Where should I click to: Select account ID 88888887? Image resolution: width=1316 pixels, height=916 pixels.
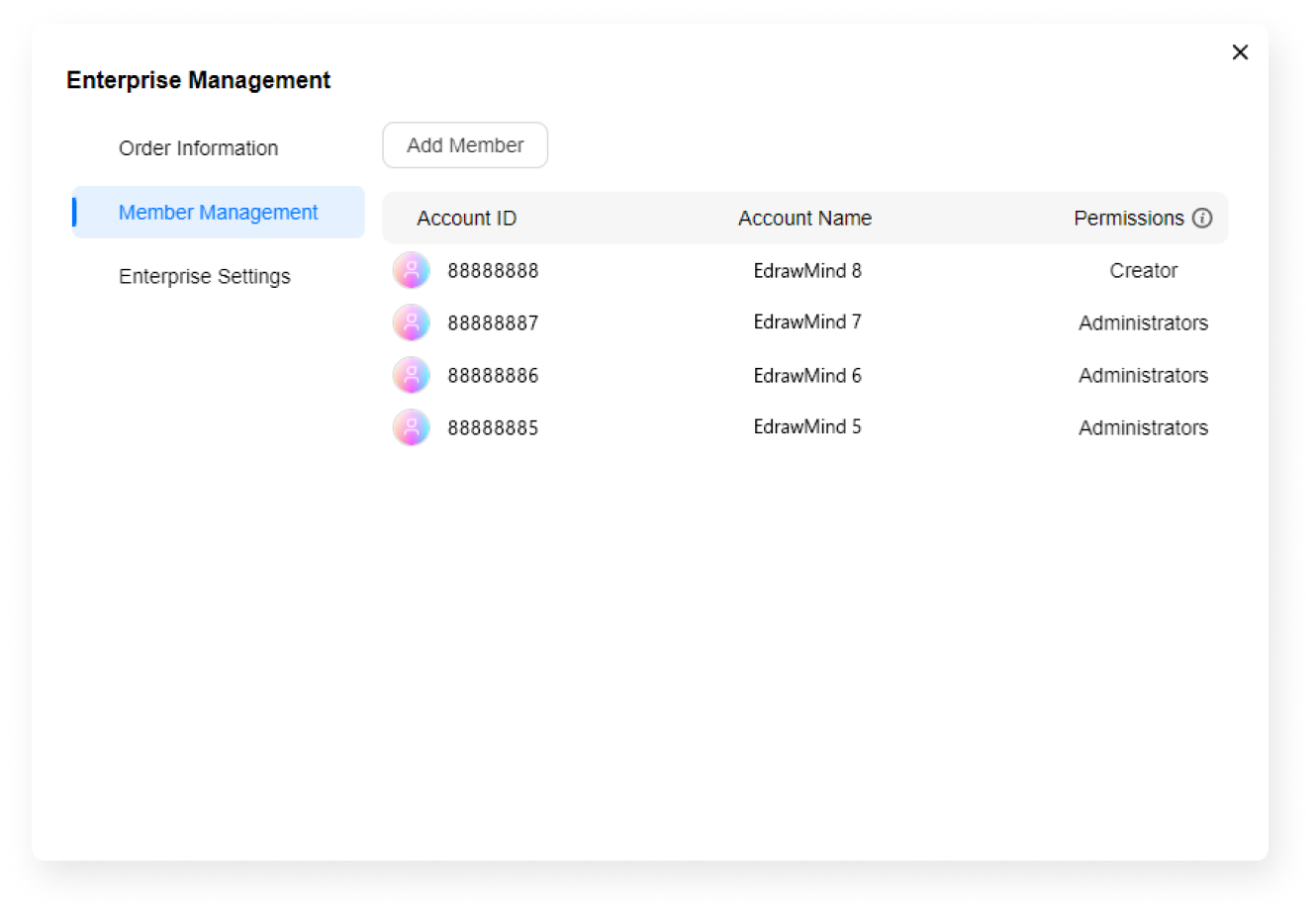point(493,323)
